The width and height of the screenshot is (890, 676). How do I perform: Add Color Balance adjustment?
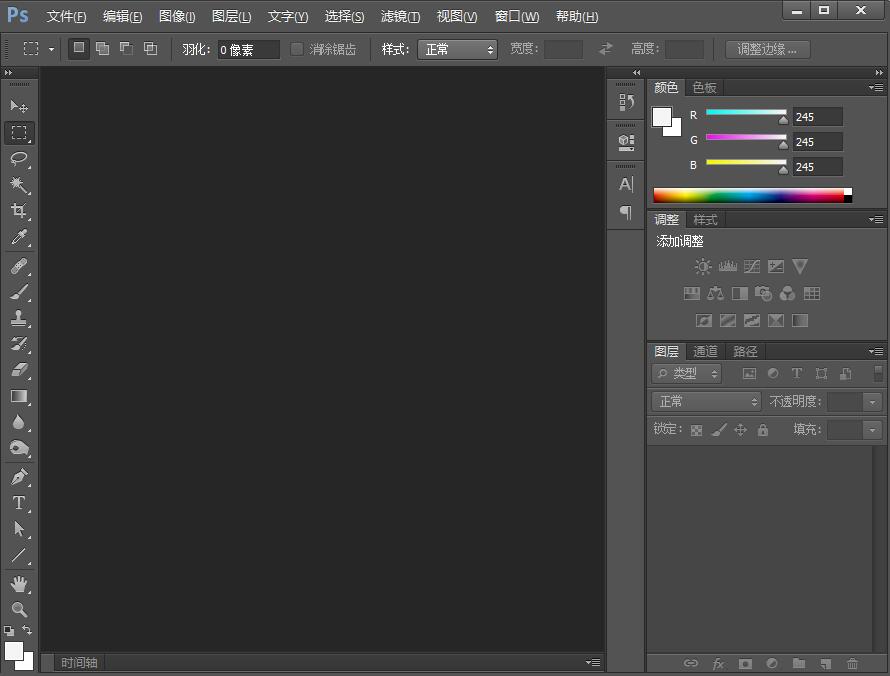click(x=715, y=293)
